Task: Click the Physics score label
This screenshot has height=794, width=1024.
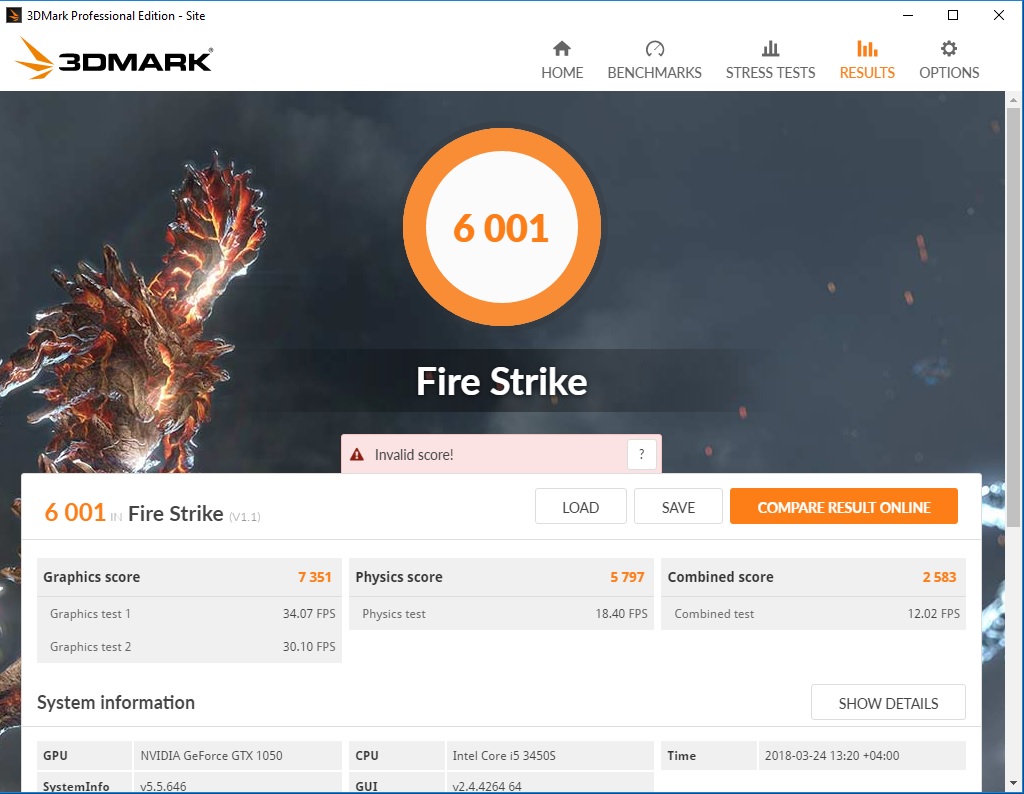Action: (399, 577)
